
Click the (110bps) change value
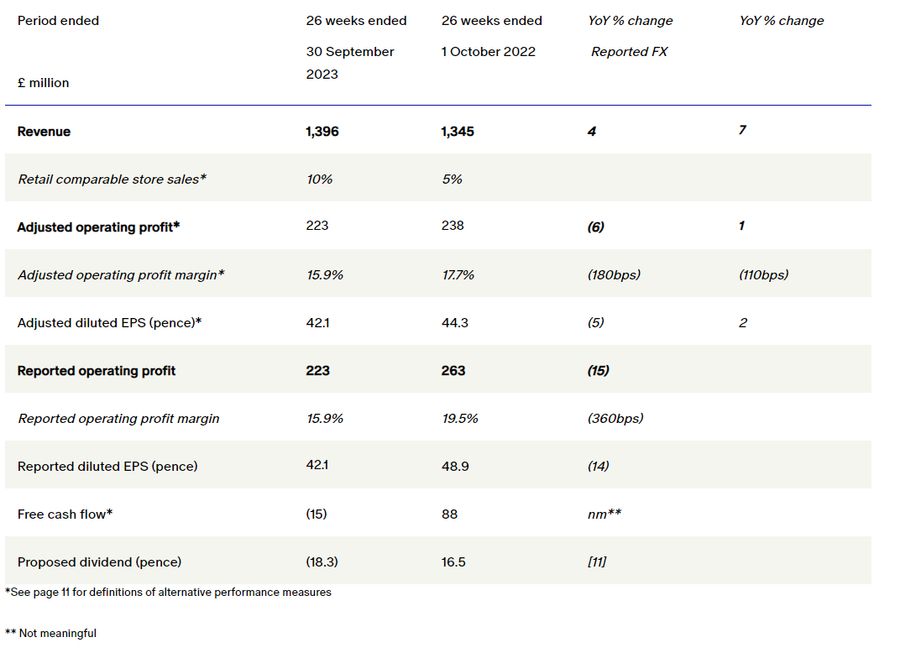tap(763, 274)
